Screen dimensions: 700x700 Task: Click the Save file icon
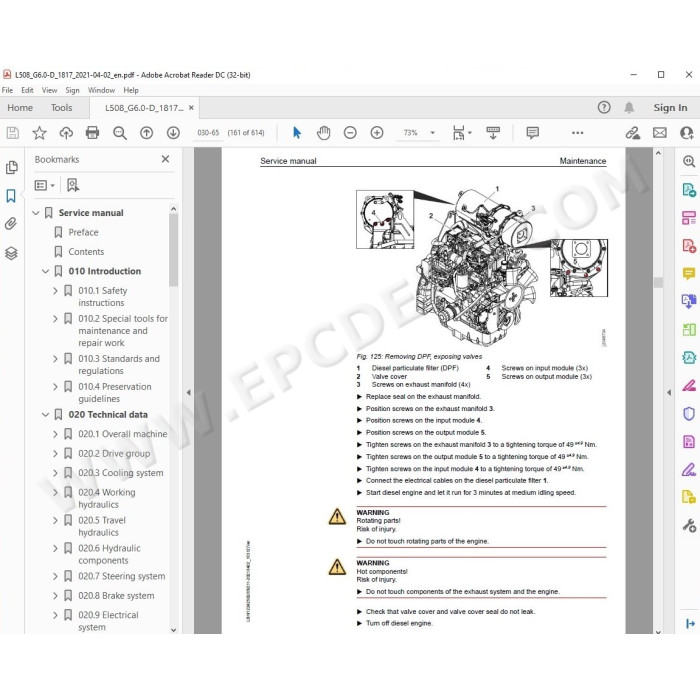[x=12, y=133]
